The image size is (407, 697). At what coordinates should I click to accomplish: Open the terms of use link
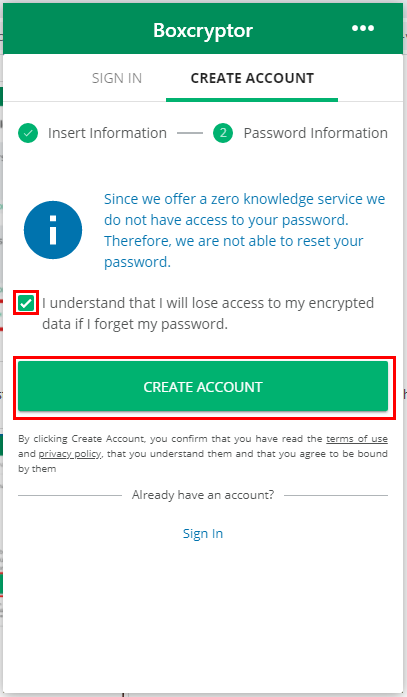click(x=357, y=439)
